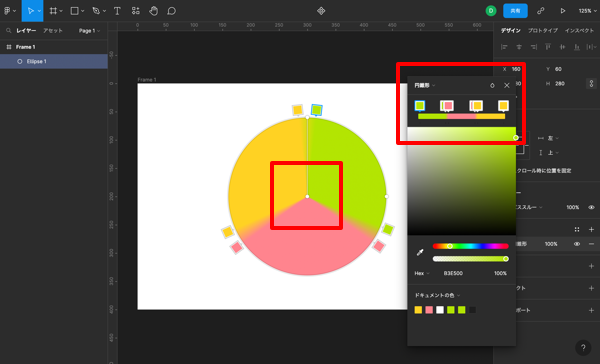Screen dimensions: 600x364
Task: Click the align right icon
Action: tap(533, 47)
